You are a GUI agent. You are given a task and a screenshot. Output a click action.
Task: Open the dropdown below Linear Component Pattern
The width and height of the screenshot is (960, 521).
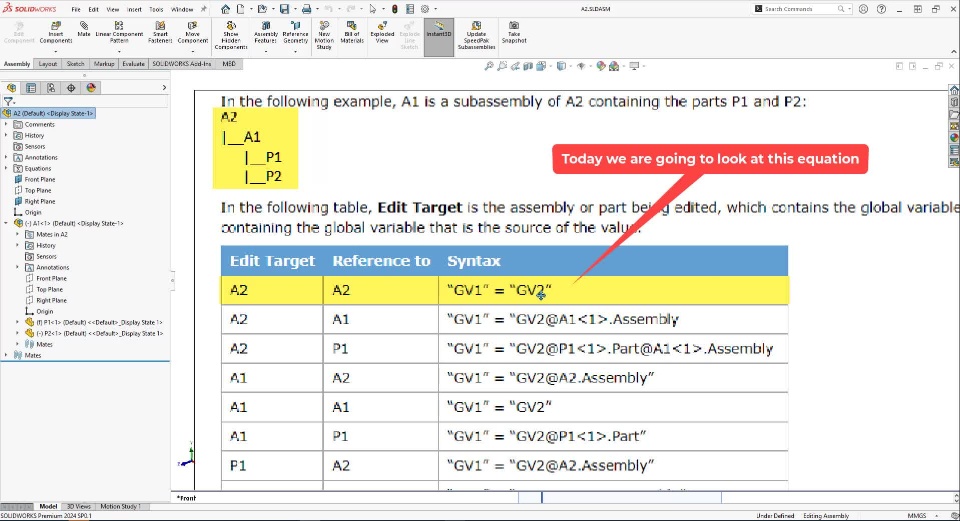click(119, 51)
